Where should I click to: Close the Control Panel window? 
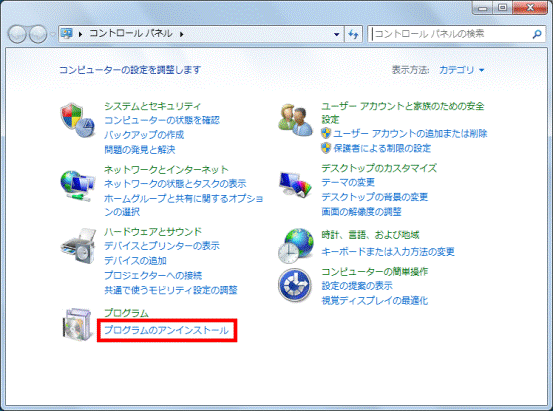[530, 8]
